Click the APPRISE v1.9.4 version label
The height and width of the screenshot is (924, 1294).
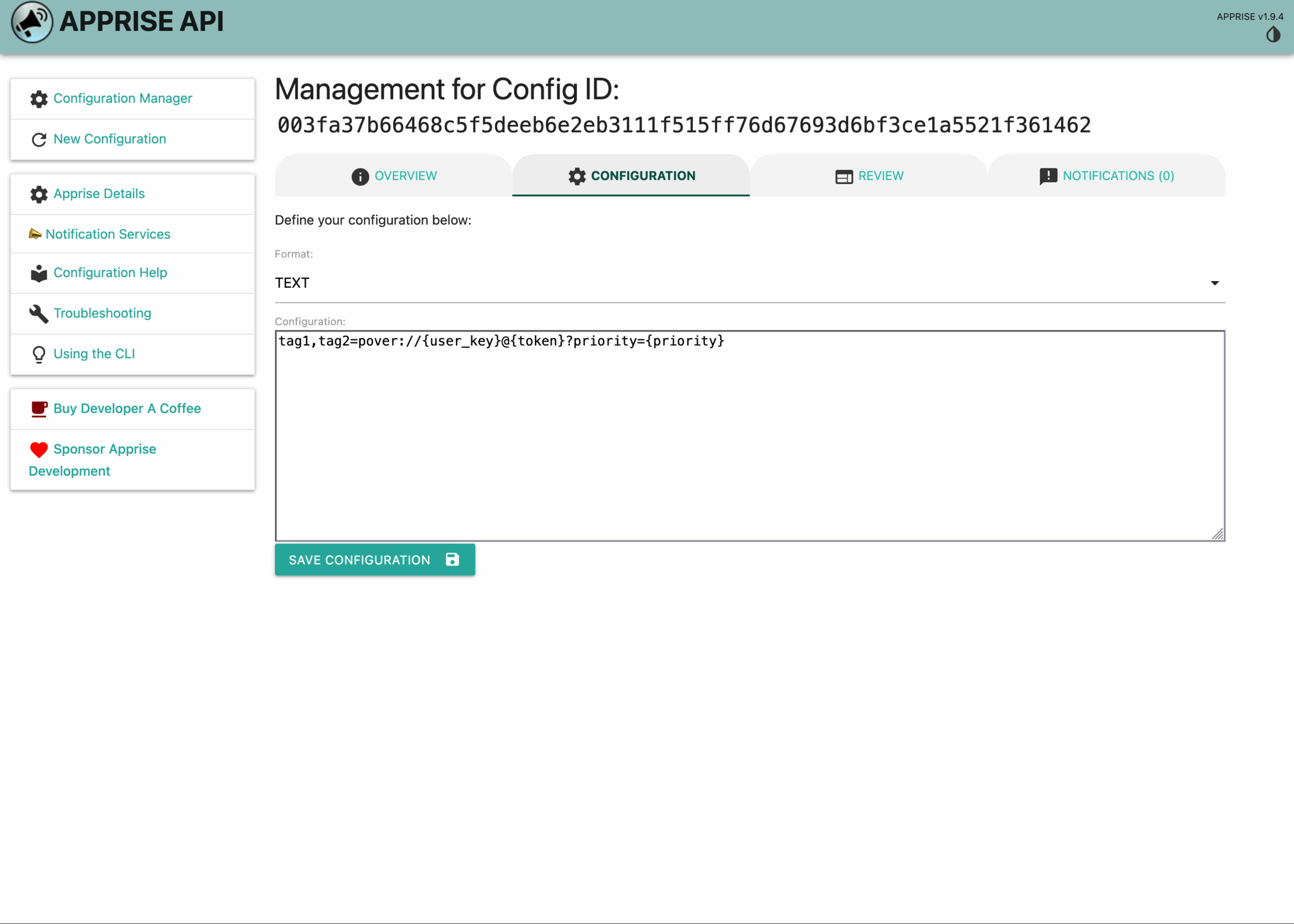point(1250,17)
